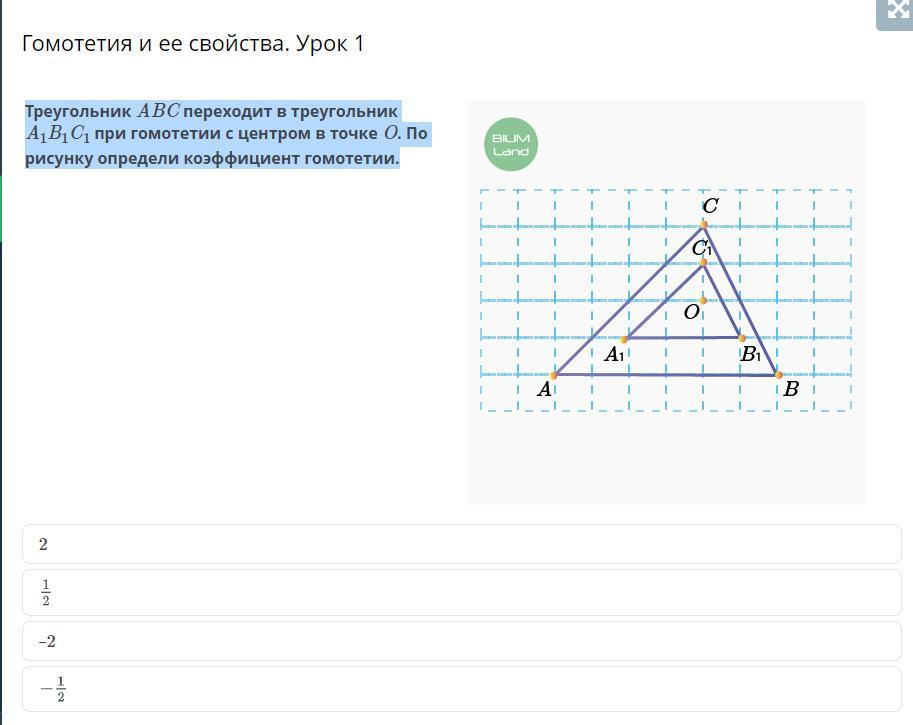Viewport: 913px width, 725px height.
Task: Click the label letter B near bottom right
Action: click(x=791, y=388)
